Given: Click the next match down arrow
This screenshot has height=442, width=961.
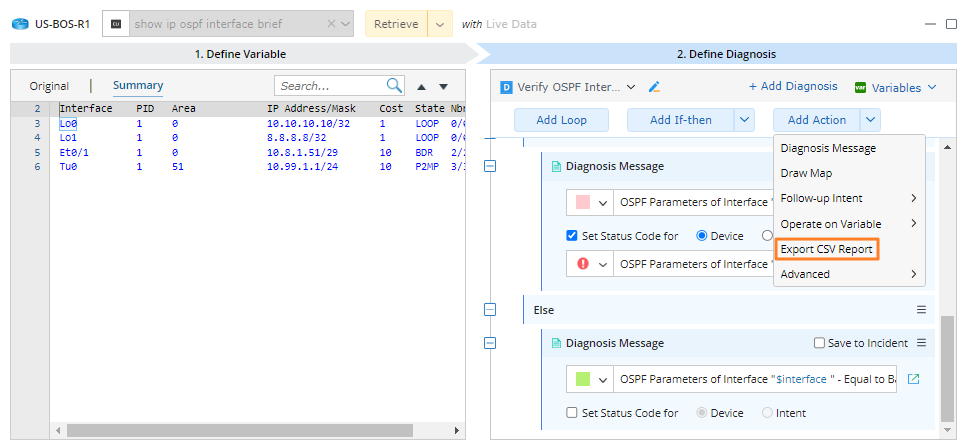Looking at the screenshot, I should point(443,87).
